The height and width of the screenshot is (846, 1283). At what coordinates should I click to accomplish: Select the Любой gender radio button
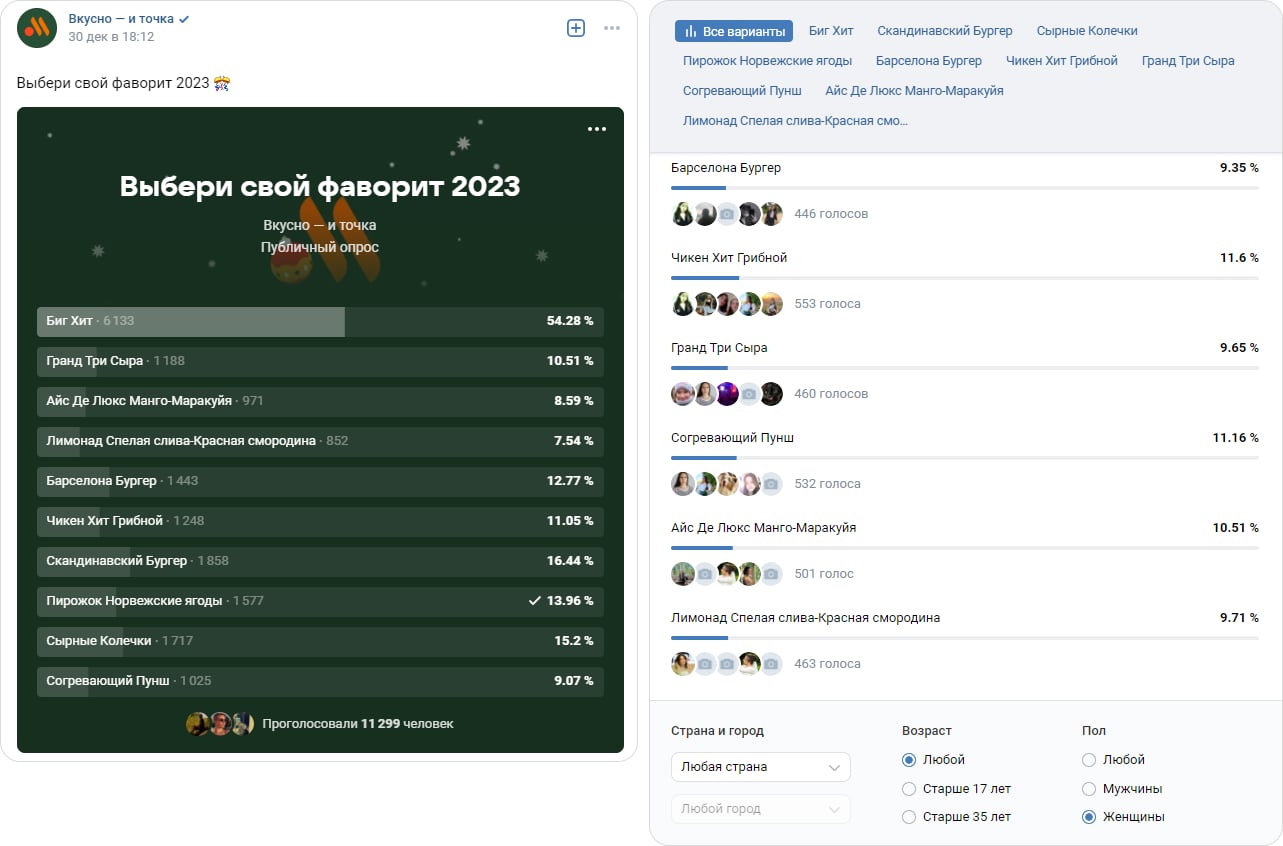[1089, 760]
